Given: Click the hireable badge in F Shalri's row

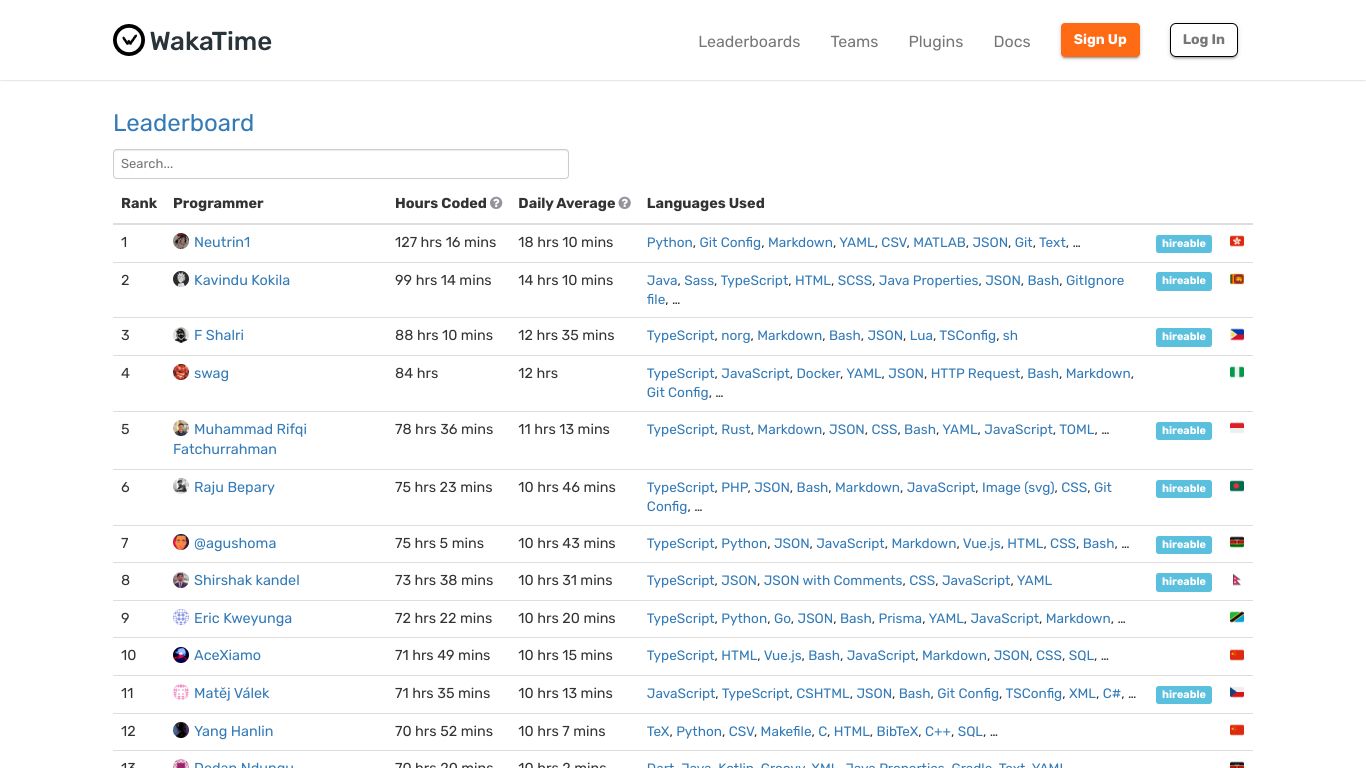Looking at the screenshot, I should pos(1184,337).
